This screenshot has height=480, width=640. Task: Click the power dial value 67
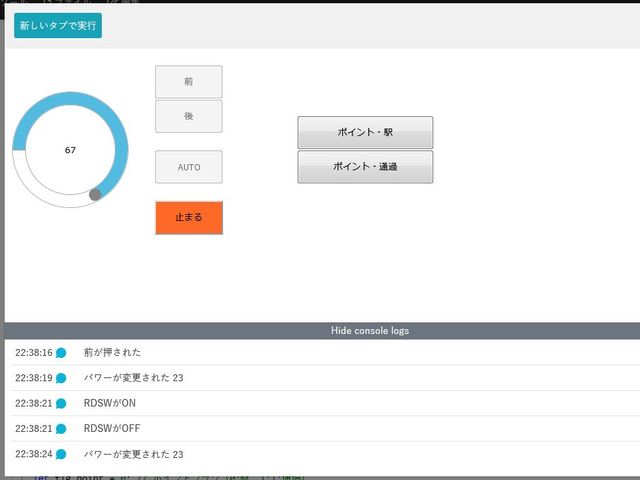point(70,150)
